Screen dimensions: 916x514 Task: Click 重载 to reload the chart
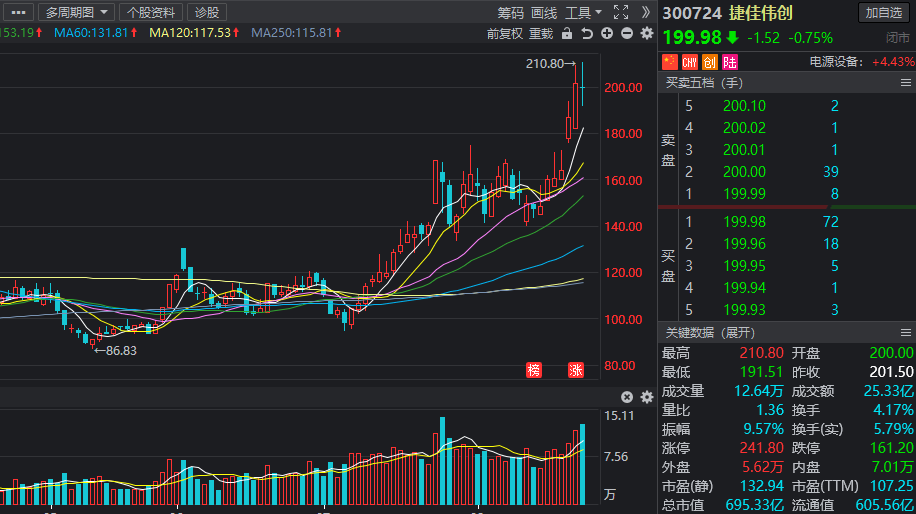540,34
